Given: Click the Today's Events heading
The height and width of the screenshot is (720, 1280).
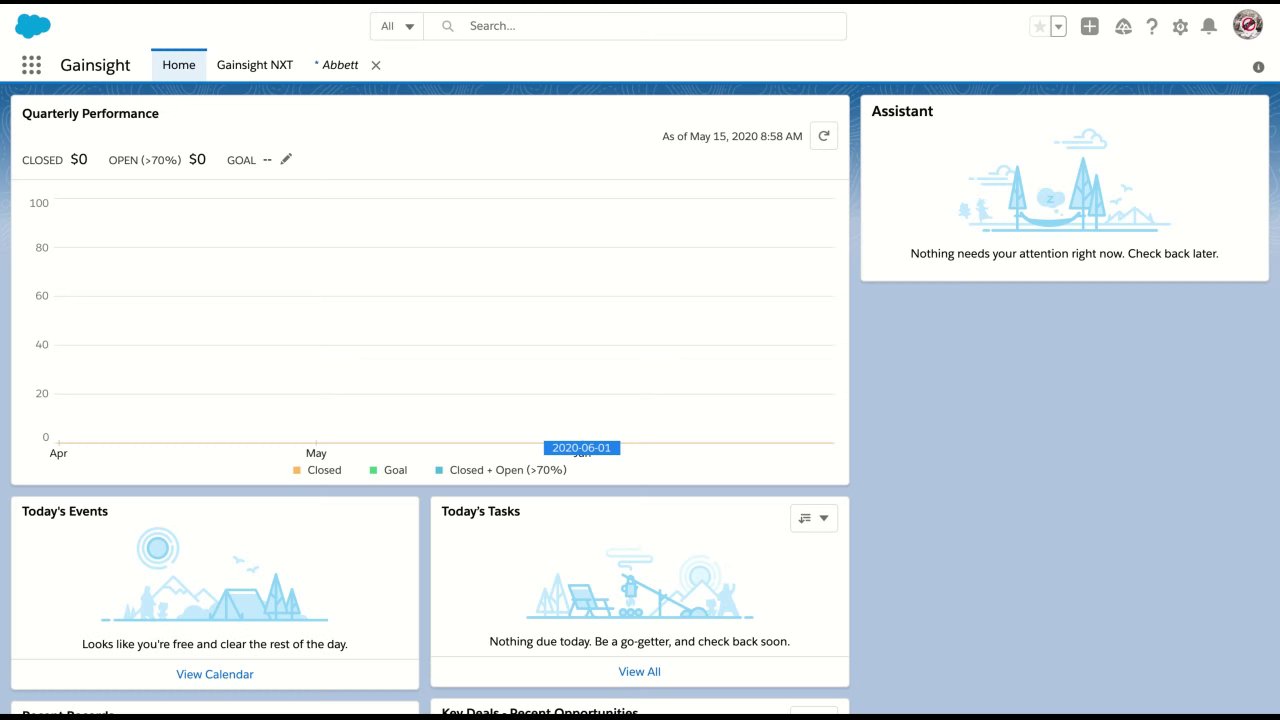Looking at the screenshot, I should (x=65, y=511).
